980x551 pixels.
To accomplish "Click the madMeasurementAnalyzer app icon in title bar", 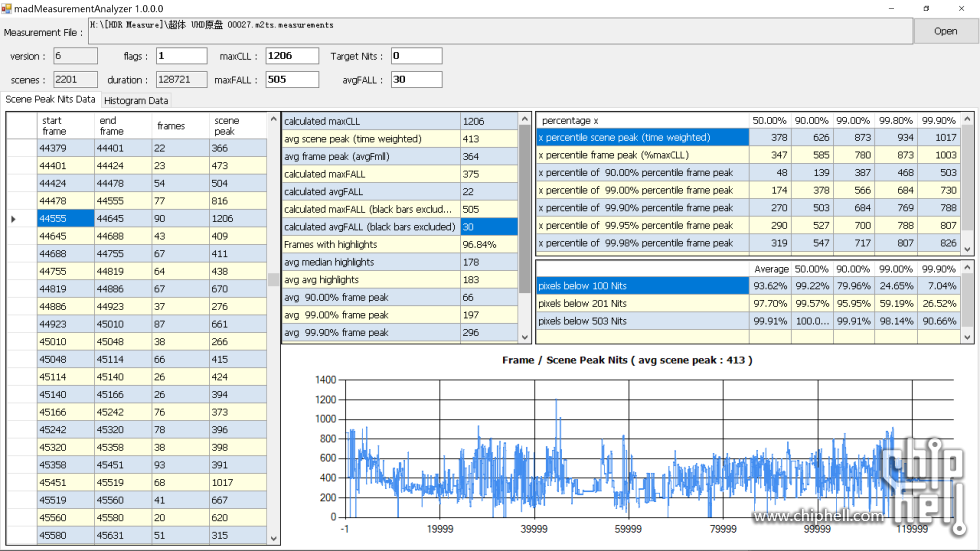I will click(x=7, y=8).
